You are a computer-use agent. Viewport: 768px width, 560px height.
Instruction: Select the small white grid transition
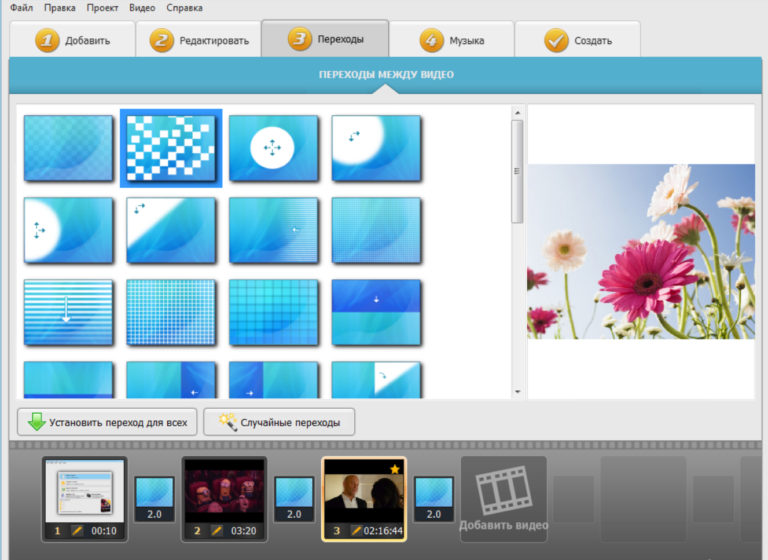tap(171, 313)
